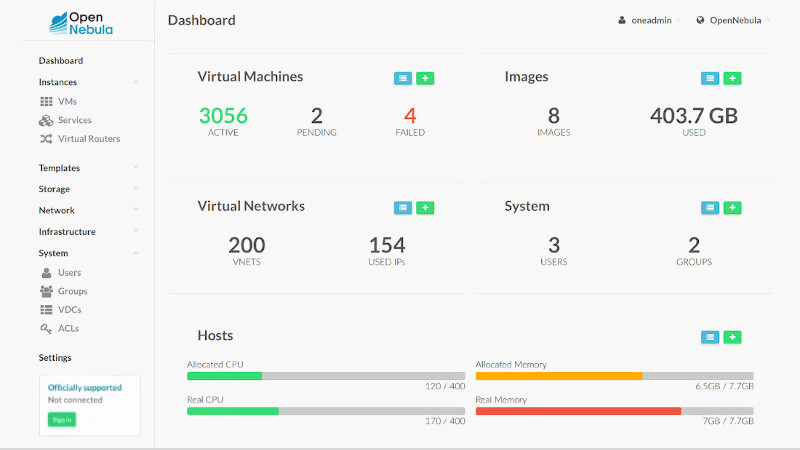Click the 4 FAILED VMs count

click(x=410, y=121)
